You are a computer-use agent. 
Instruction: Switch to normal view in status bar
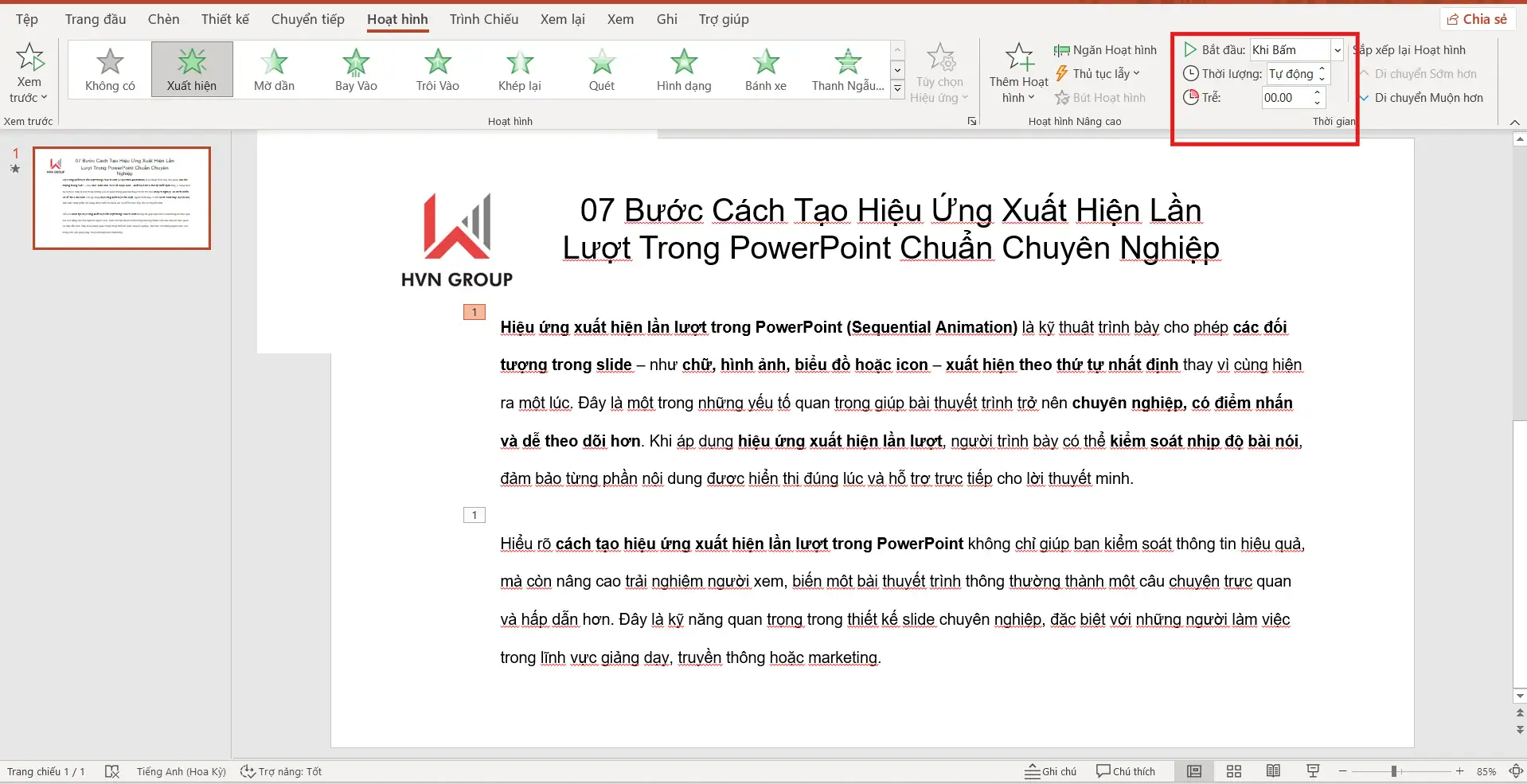[1193, 771]
